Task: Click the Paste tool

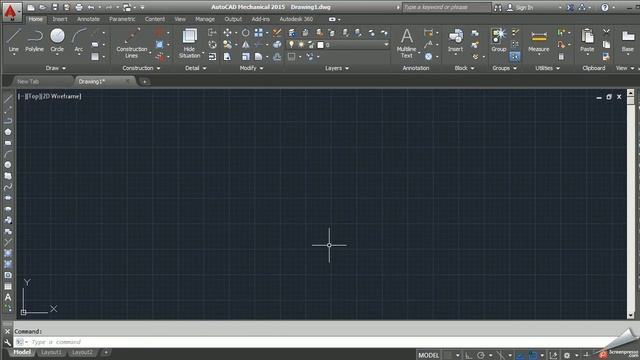Action: (587, 41)
